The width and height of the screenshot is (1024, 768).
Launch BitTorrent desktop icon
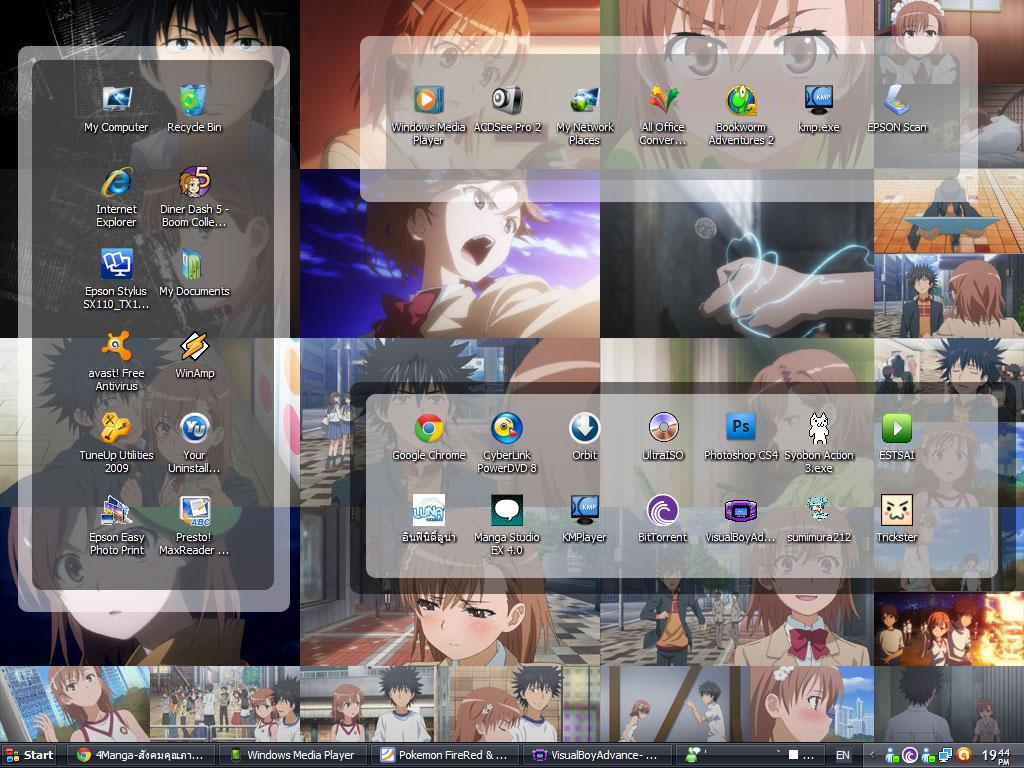point(662,519)
